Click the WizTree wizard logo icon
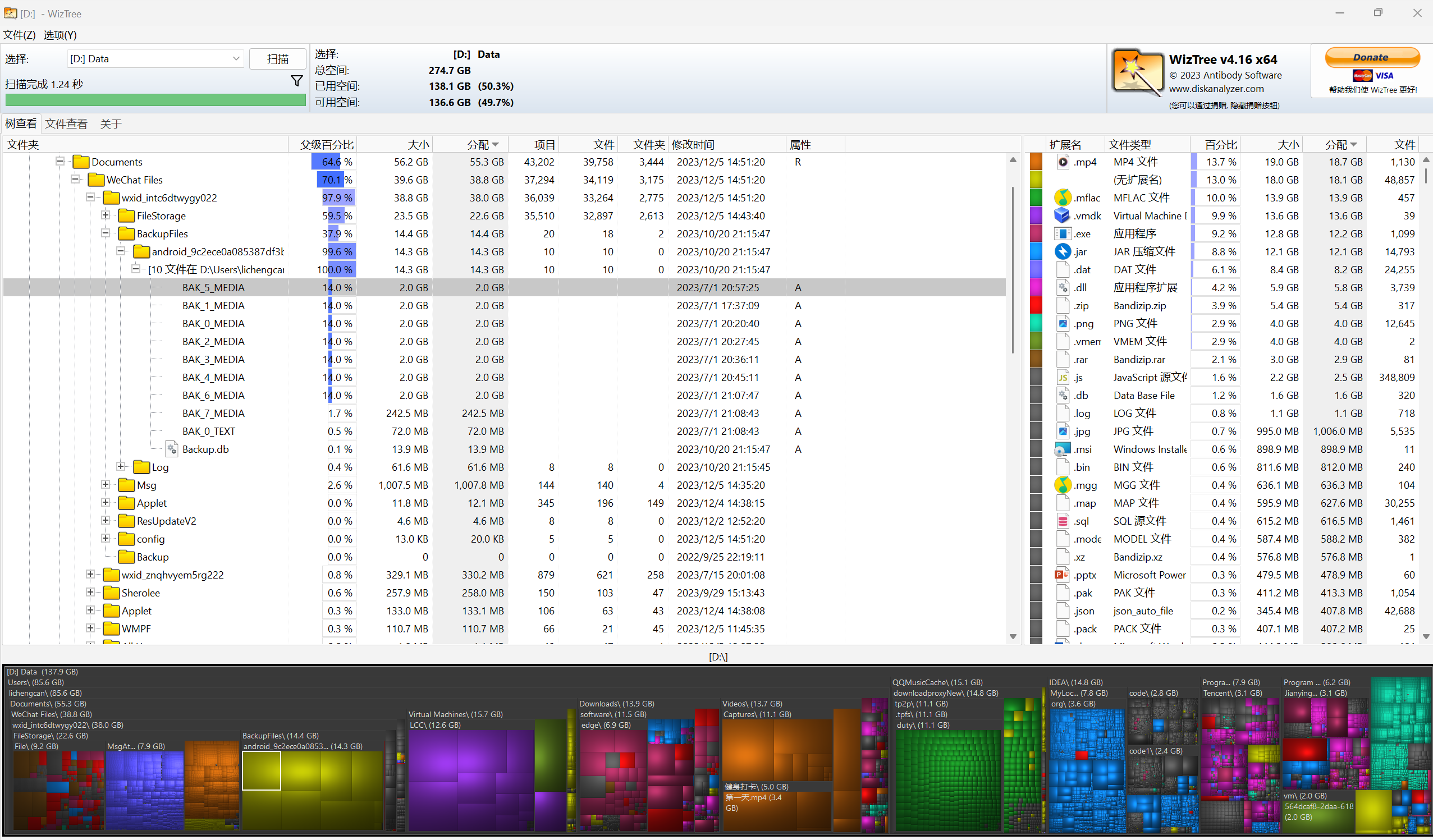1433x840 pixels. [1136, 72]
